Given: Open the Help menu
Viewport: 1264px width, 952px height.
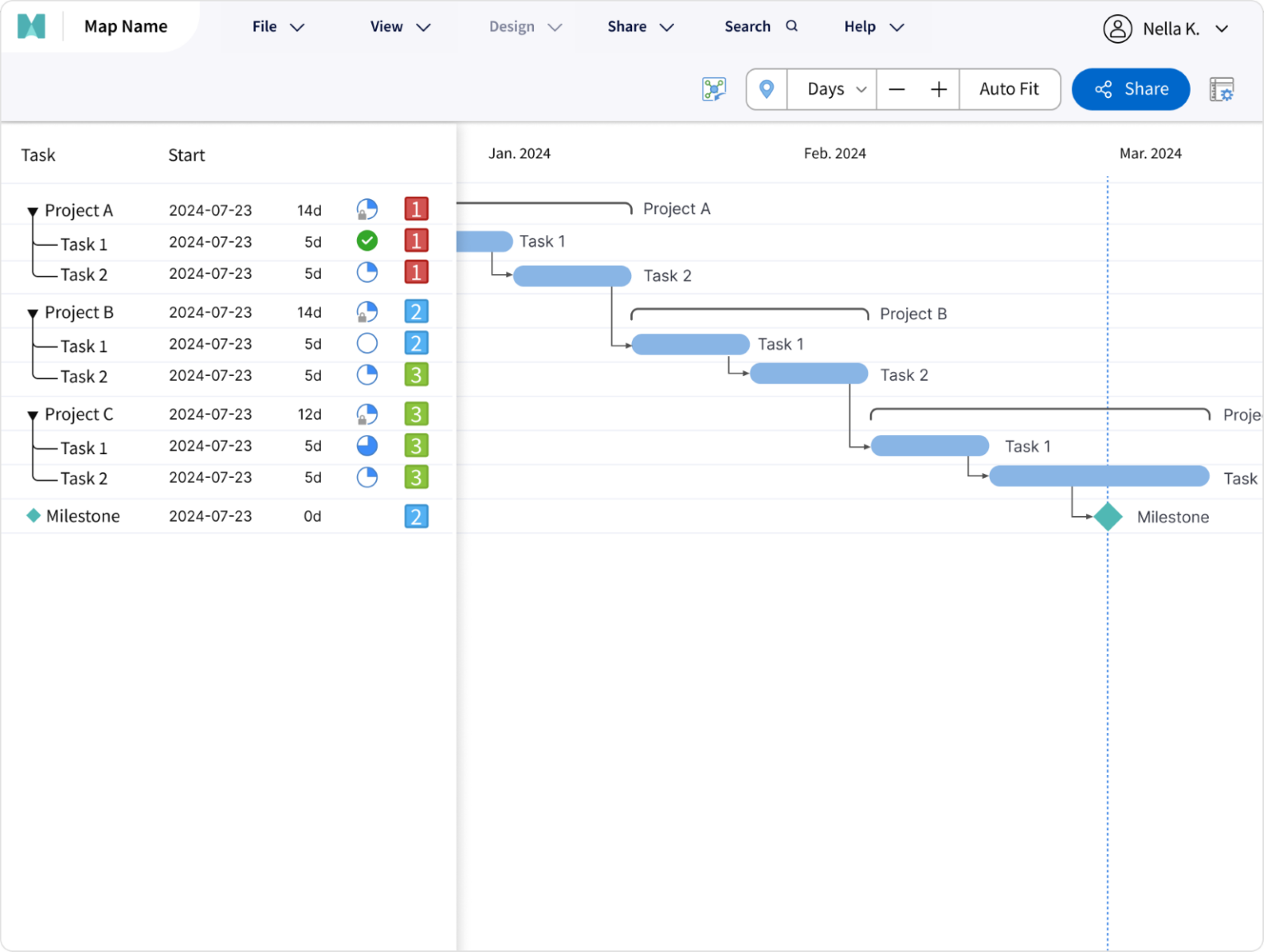Looking at the screenshot, I should (872, 26).
